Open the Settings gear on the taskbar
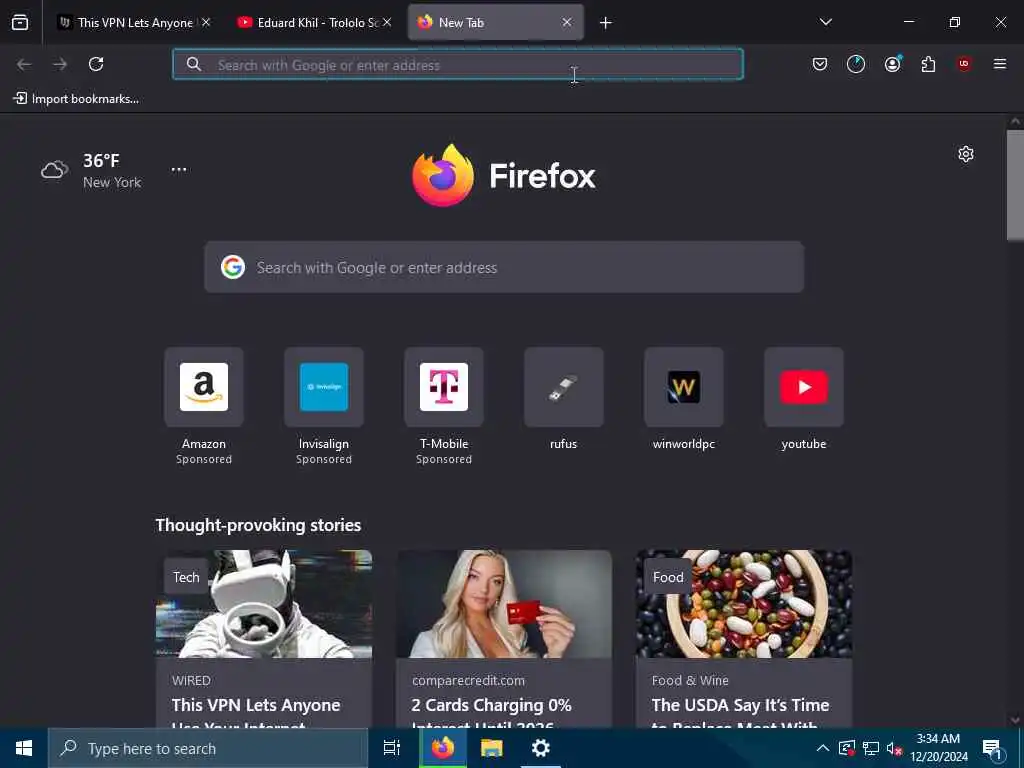This screenshot has width=1024, height=768. [541, 748]
